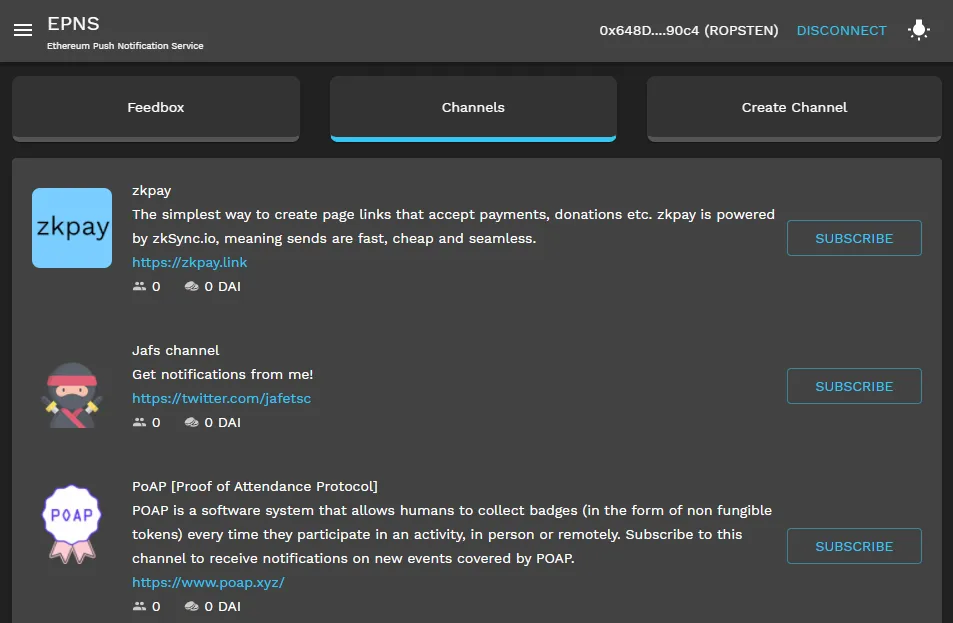This screenshot has width=953, height=623.
Task: Toggle the light/dark theme bulb
Action: (x=918, y=31)
